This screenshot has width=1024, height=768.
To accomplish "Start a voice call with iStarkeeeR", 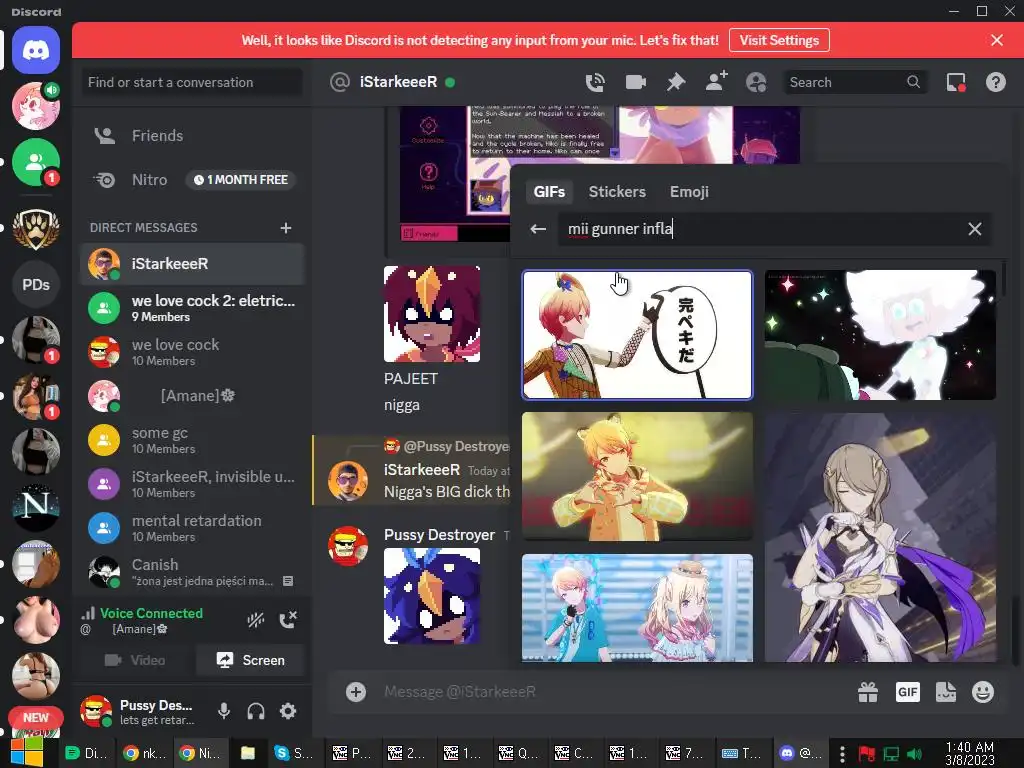I will (595, 82).
